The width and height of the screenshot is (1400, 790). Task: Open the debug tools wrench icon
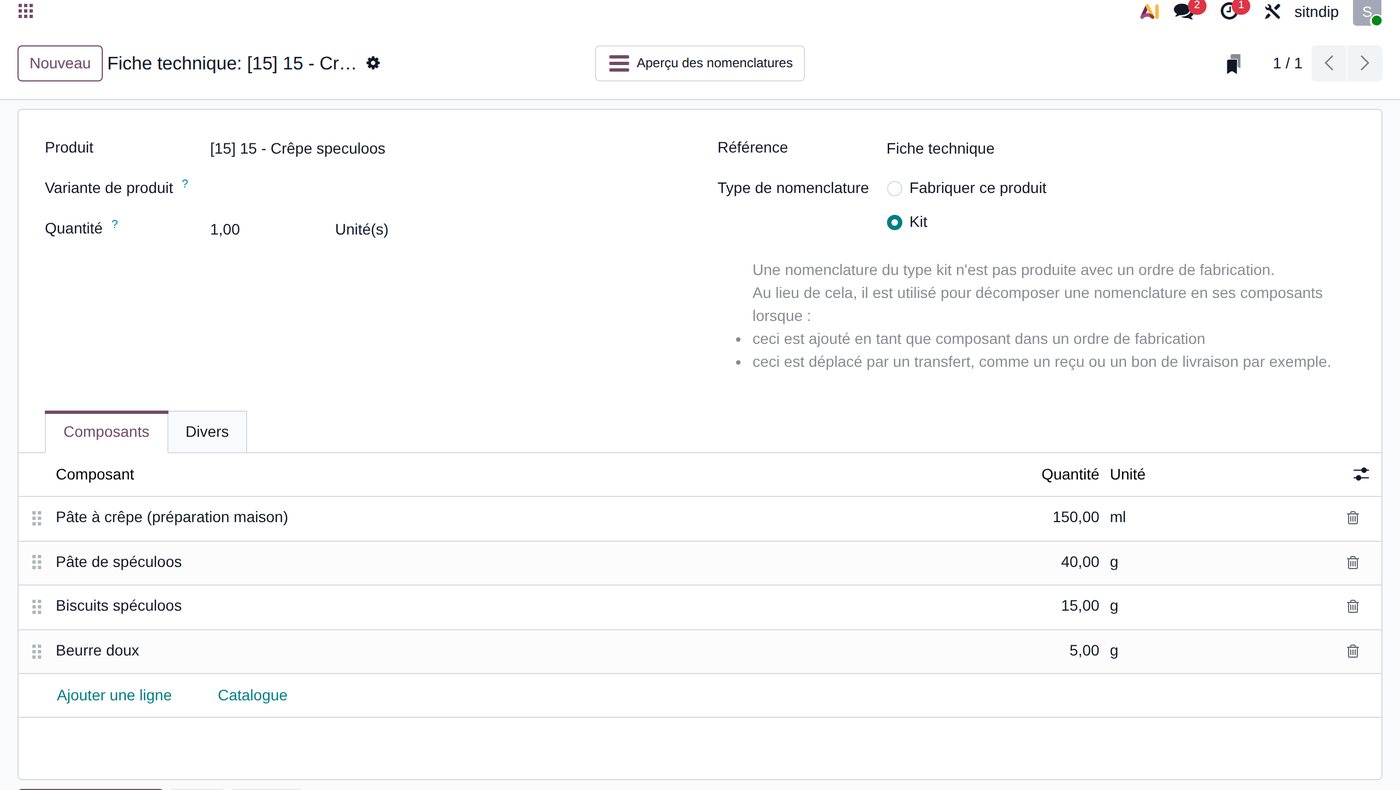(1272, 12)
